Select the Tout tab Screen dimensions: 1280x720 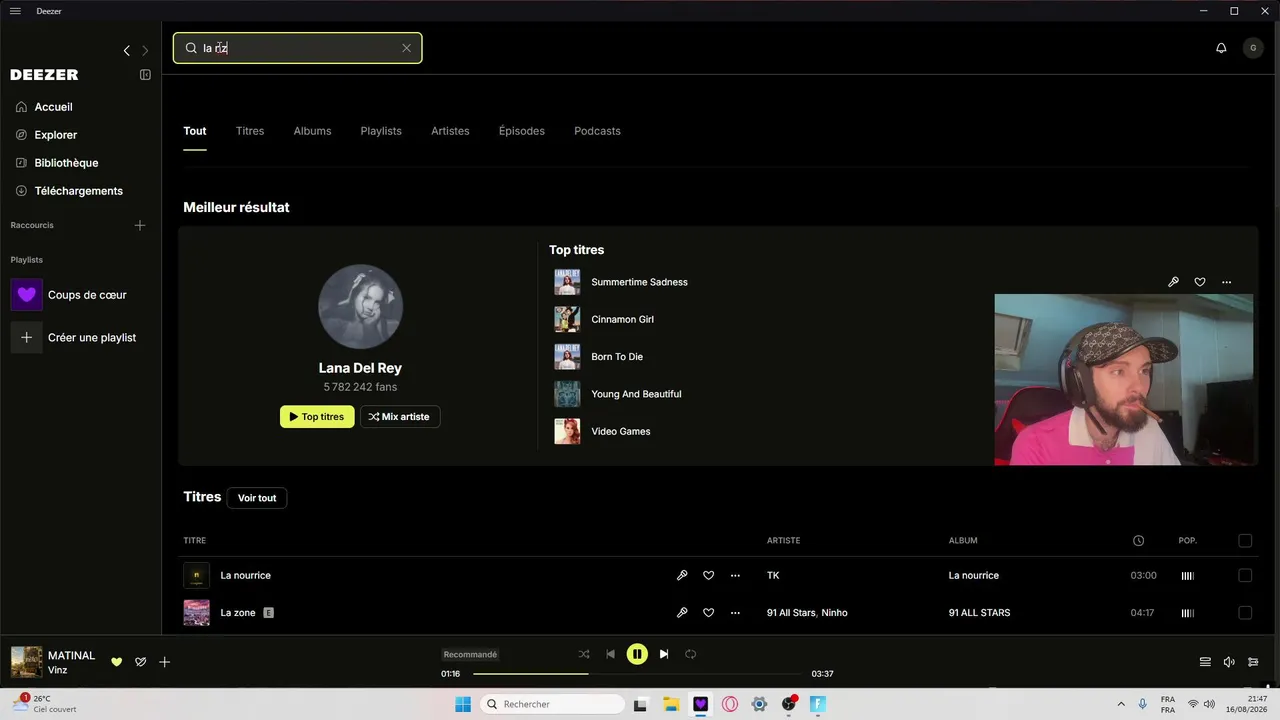click(195, 131)
